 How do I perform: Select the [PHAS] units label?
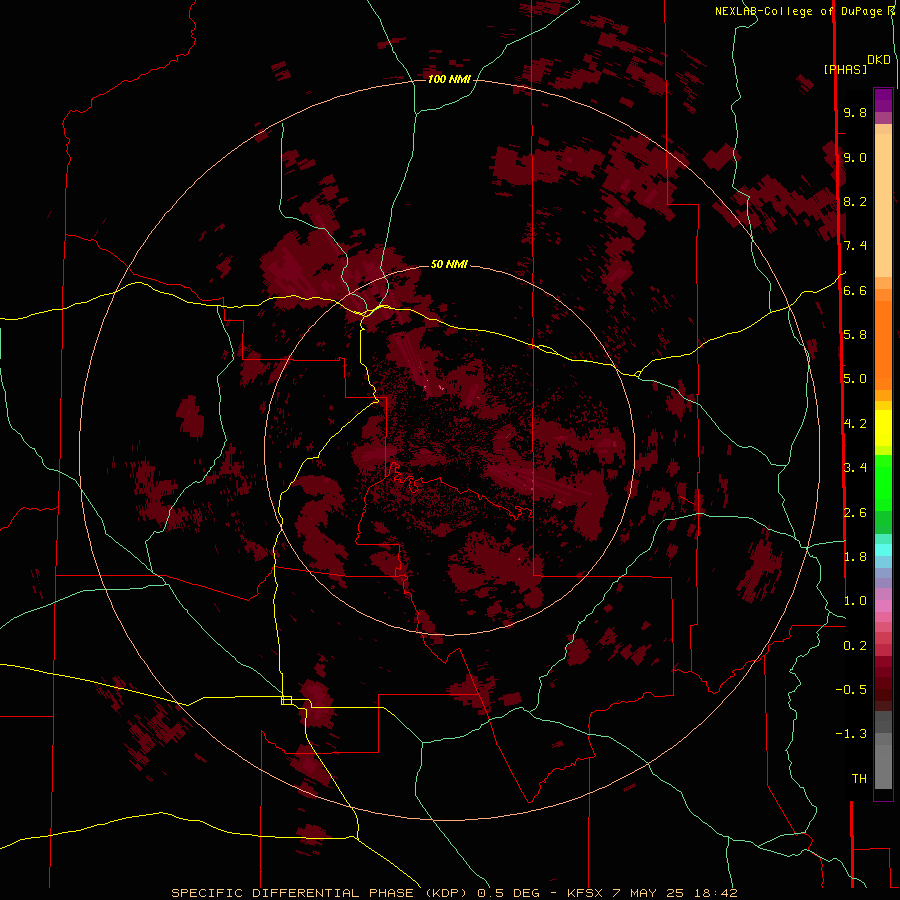click(845, 69)
